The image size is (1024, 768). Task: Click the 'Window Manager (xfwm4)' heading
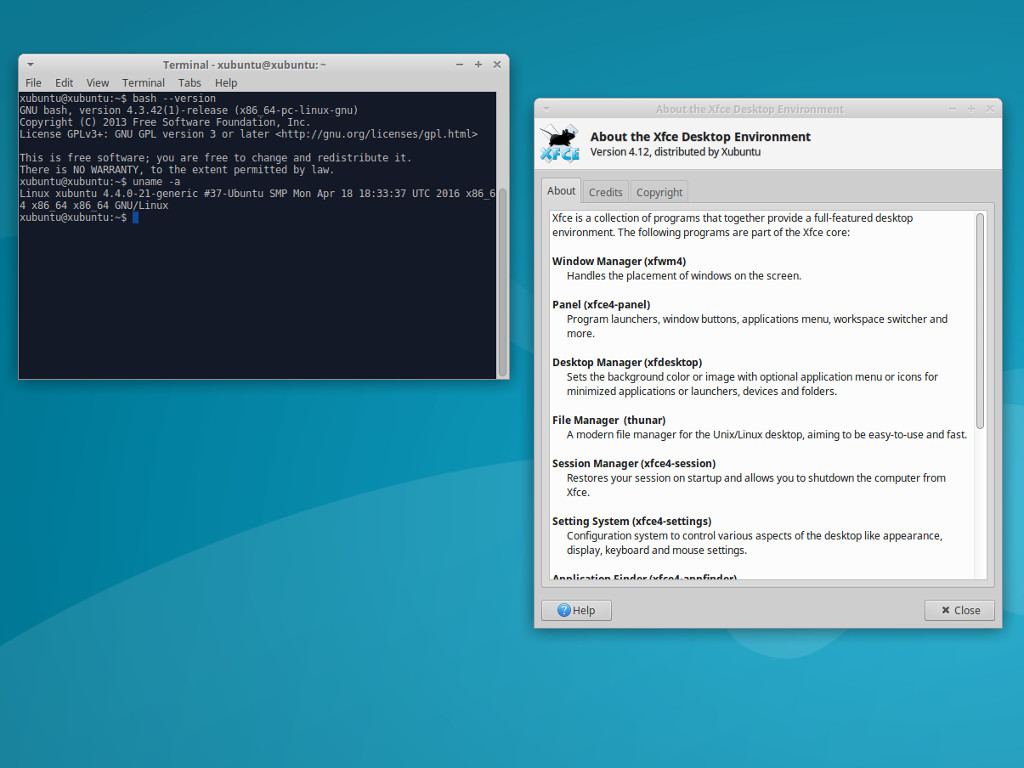point(619,261)
